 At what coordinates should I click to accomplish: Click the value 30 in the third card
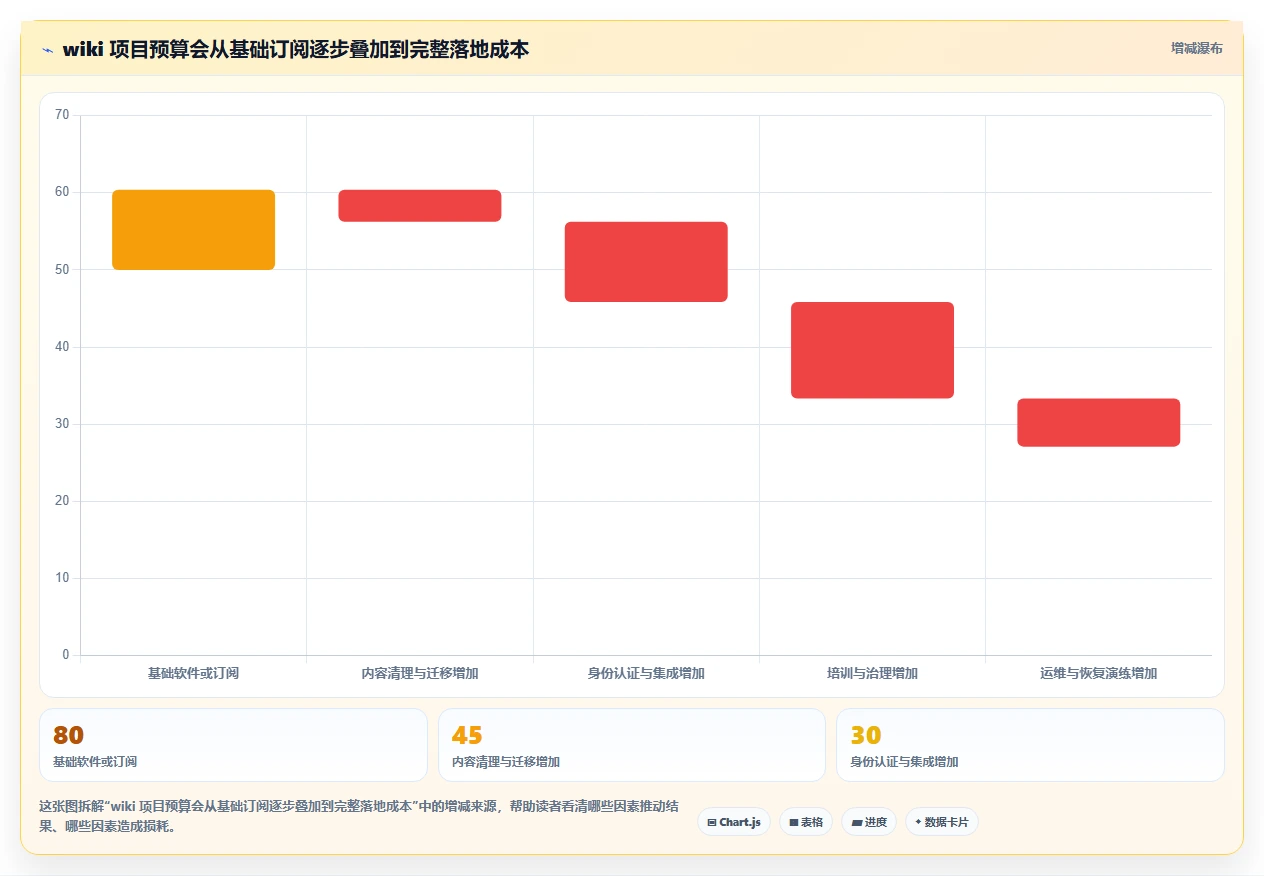tap(866, 735)
